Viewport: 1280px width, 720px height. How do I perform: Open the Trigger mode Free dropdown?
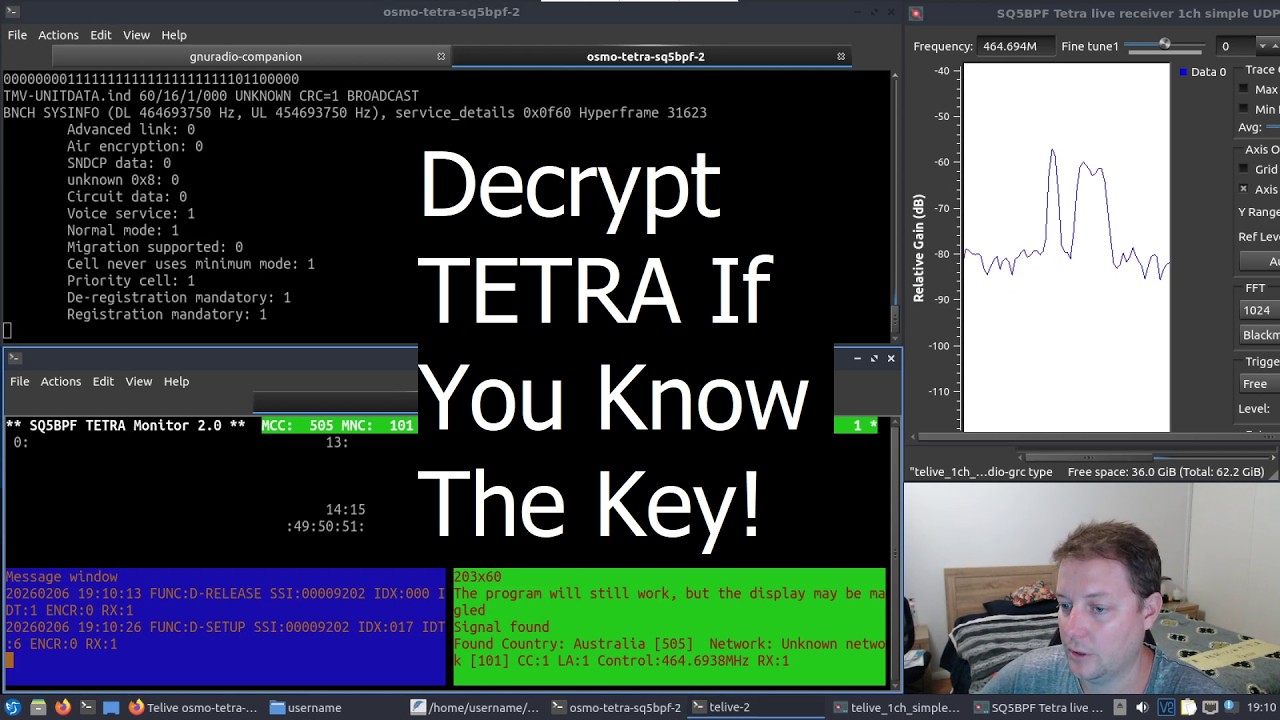(x=1260, y=384)
